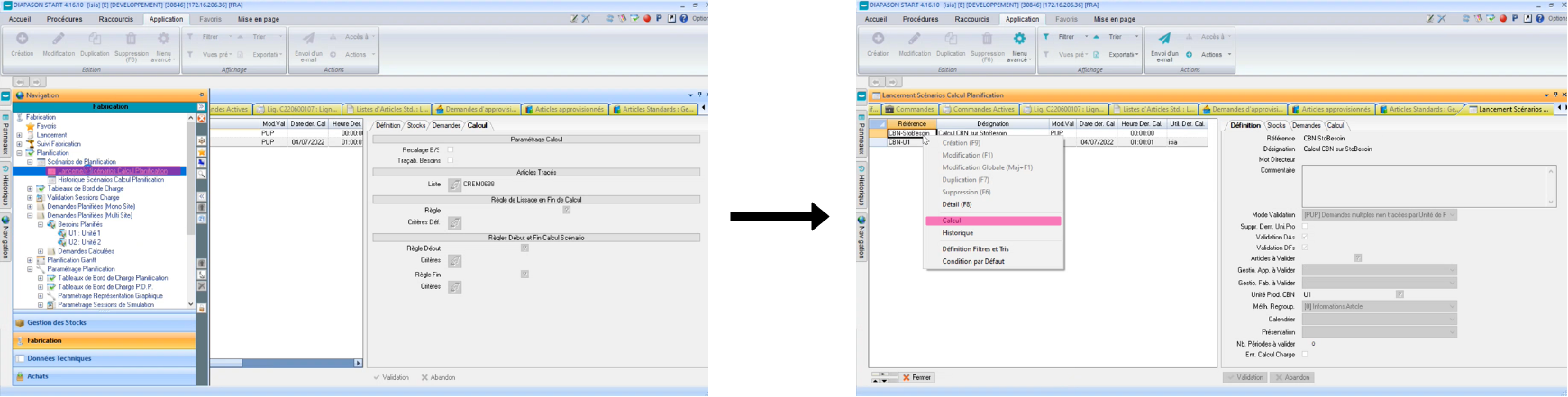Click the Critères icon under Règle Début
The height and width of the screenshot is (397, 1568).
pyautogui.click(x=455, y=261)
